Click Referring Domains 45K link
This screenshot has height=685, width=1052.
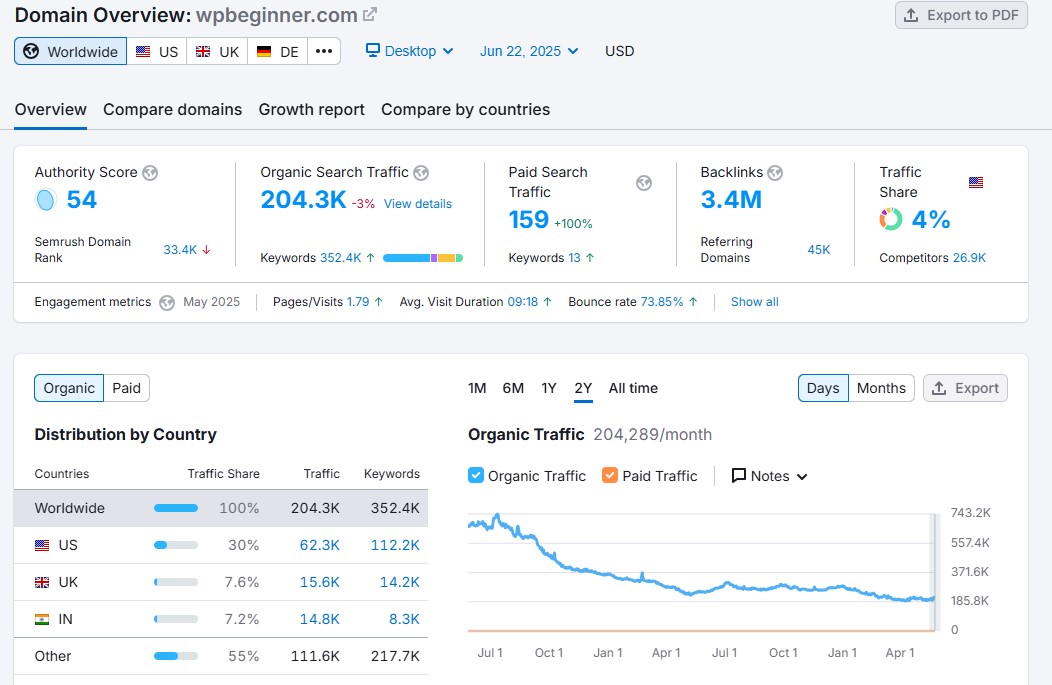coord(819,250)
